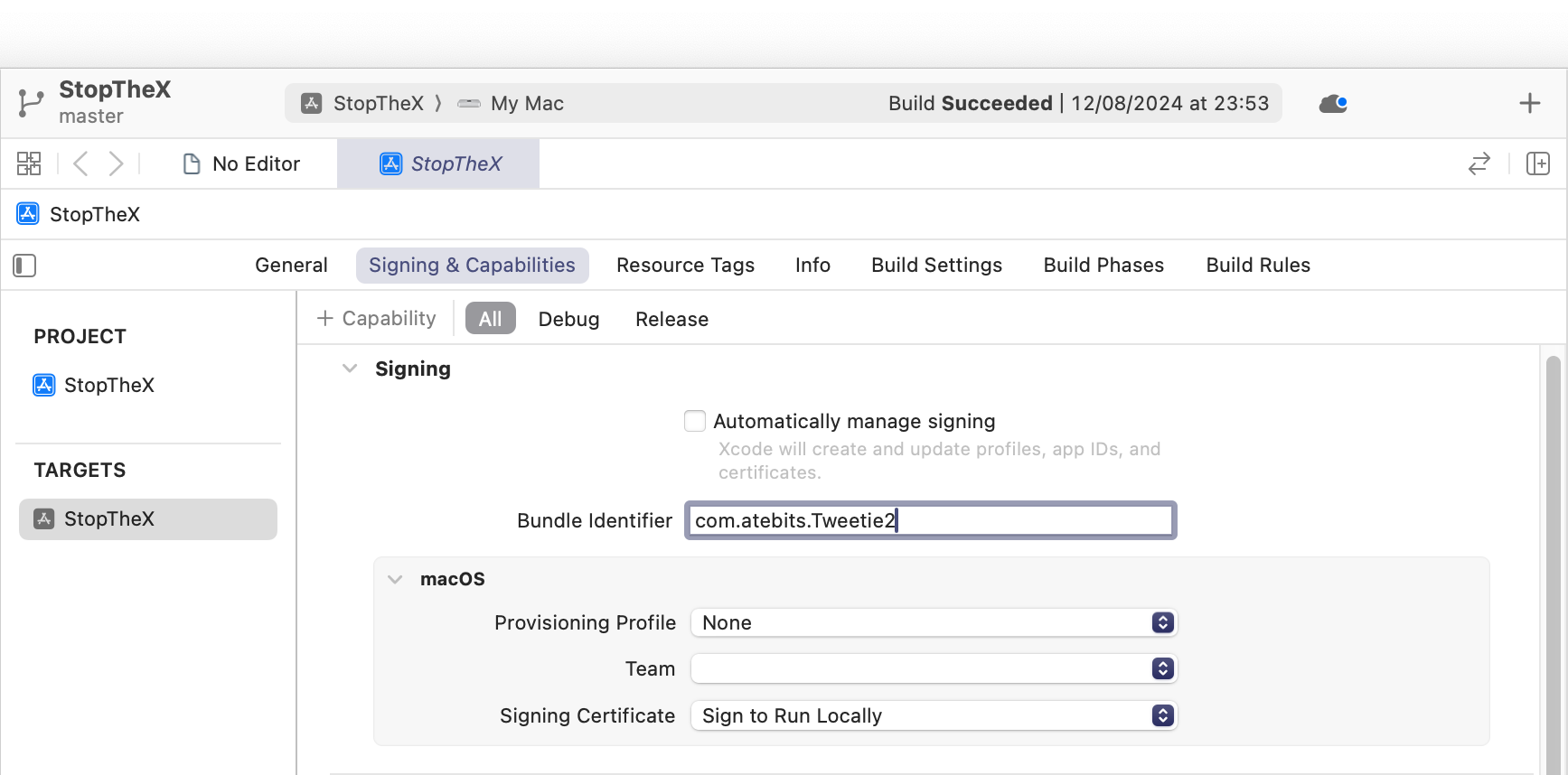This screenshot has height=775, width=1568.
Task: Open the related items grid icon
Action: (29, 163)
